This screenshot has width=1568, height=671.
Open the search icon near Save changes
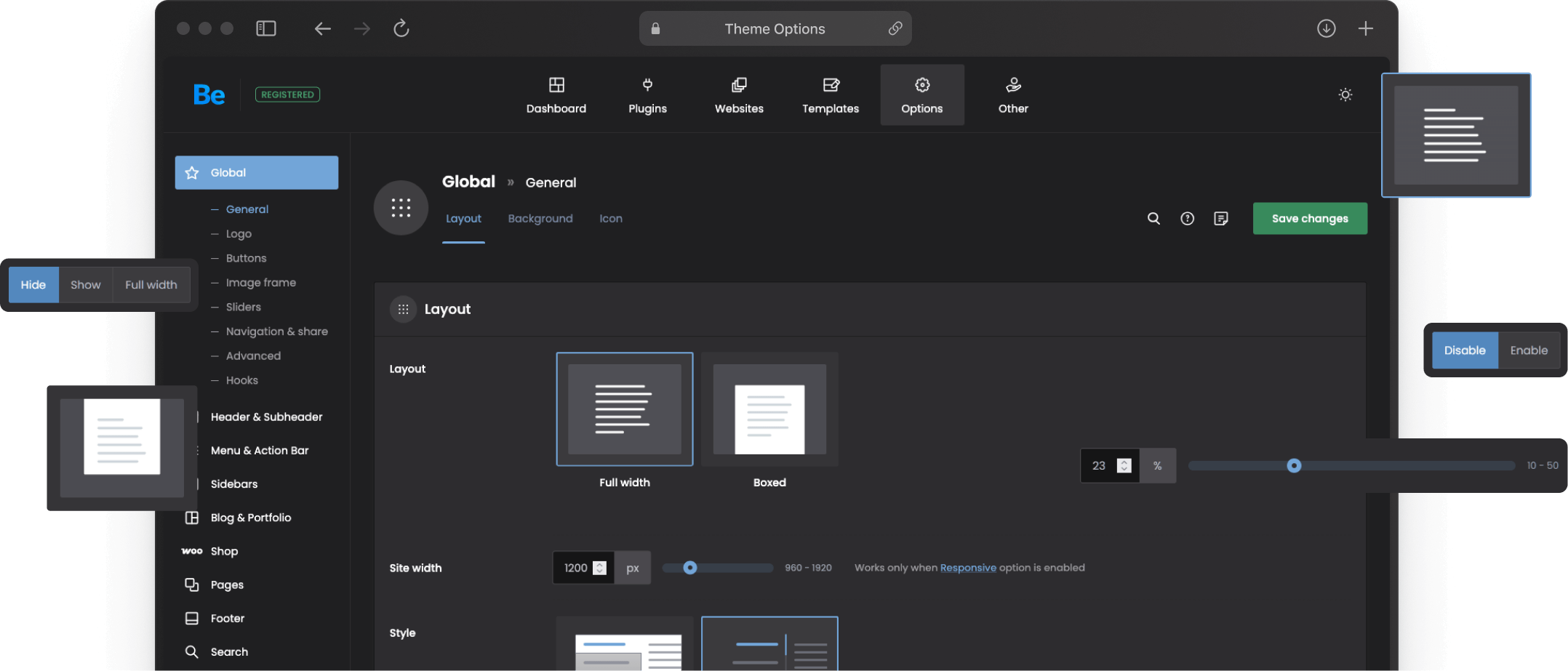(1153, 218)
